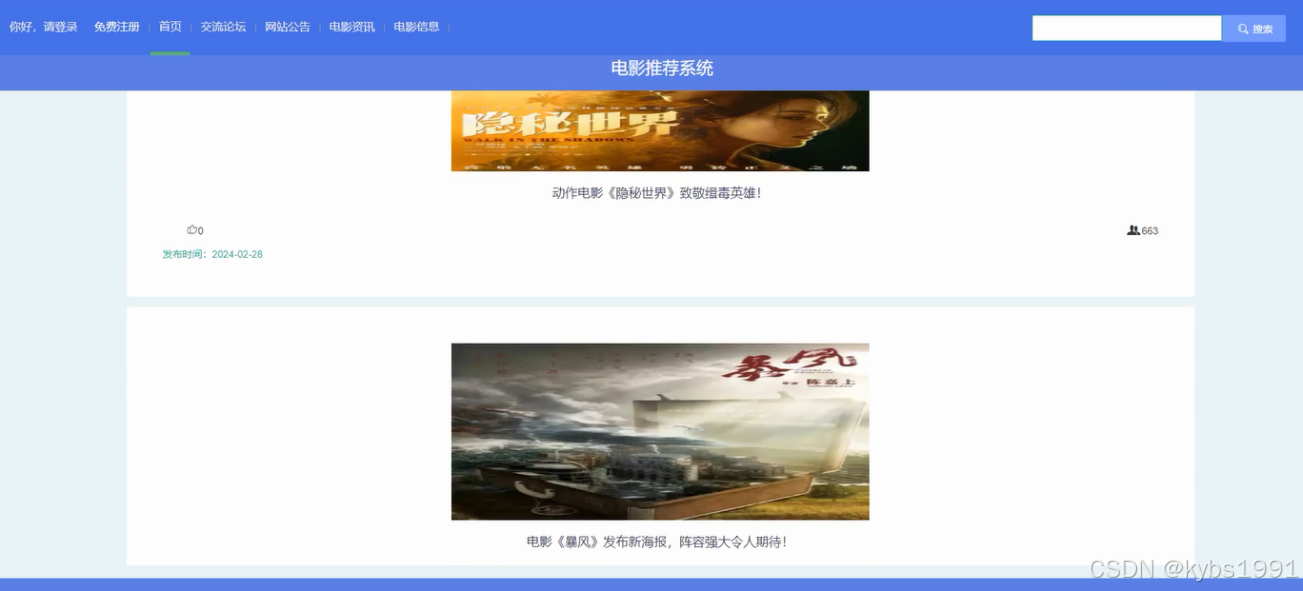Click the viewers count icon beside 663
Viewport: 1303px width, 591px height.
tap(1133, 230)
